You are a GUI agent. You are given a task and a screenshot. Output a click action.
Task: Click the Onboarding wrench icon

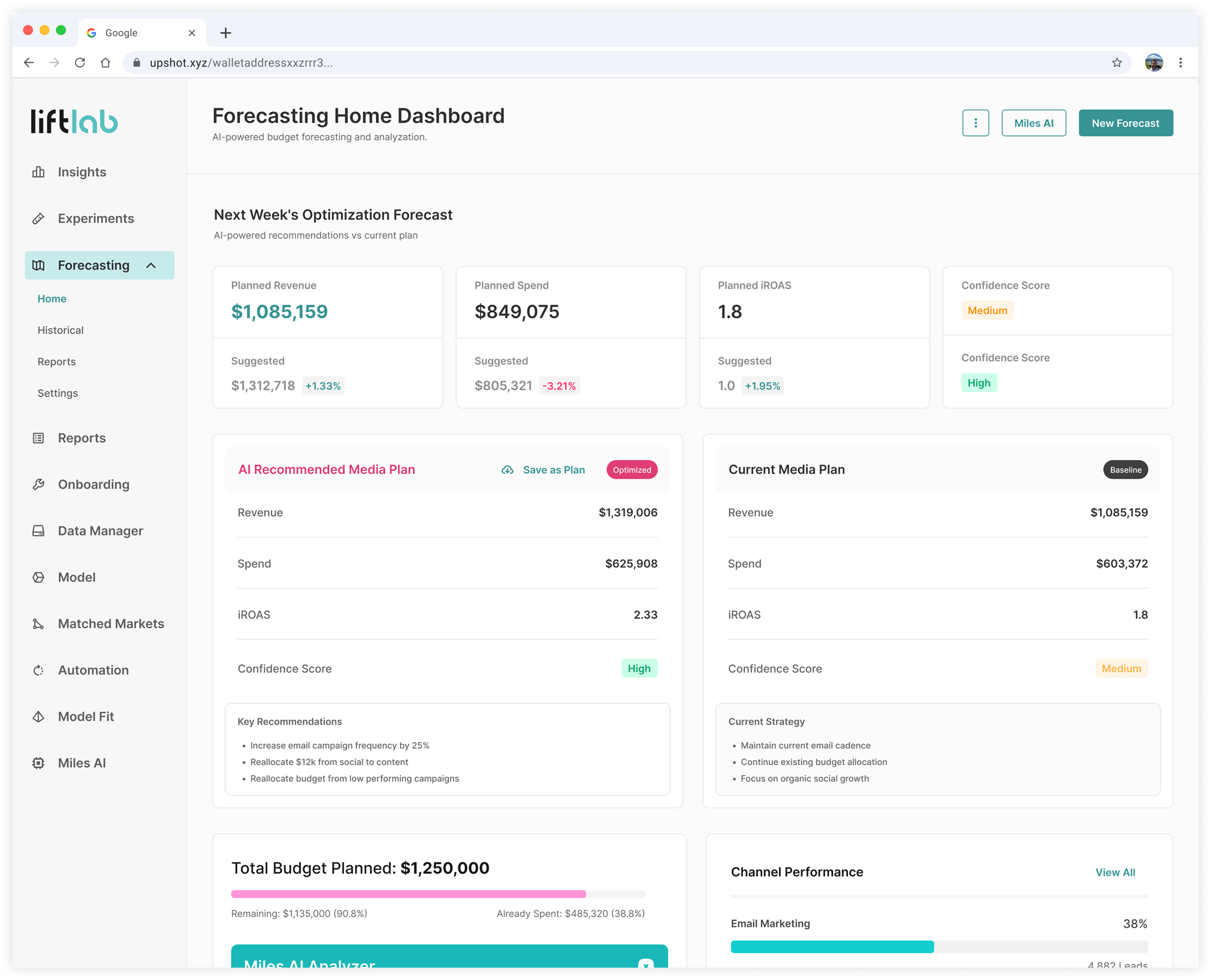pyautogui.click(x=38, y=484)
